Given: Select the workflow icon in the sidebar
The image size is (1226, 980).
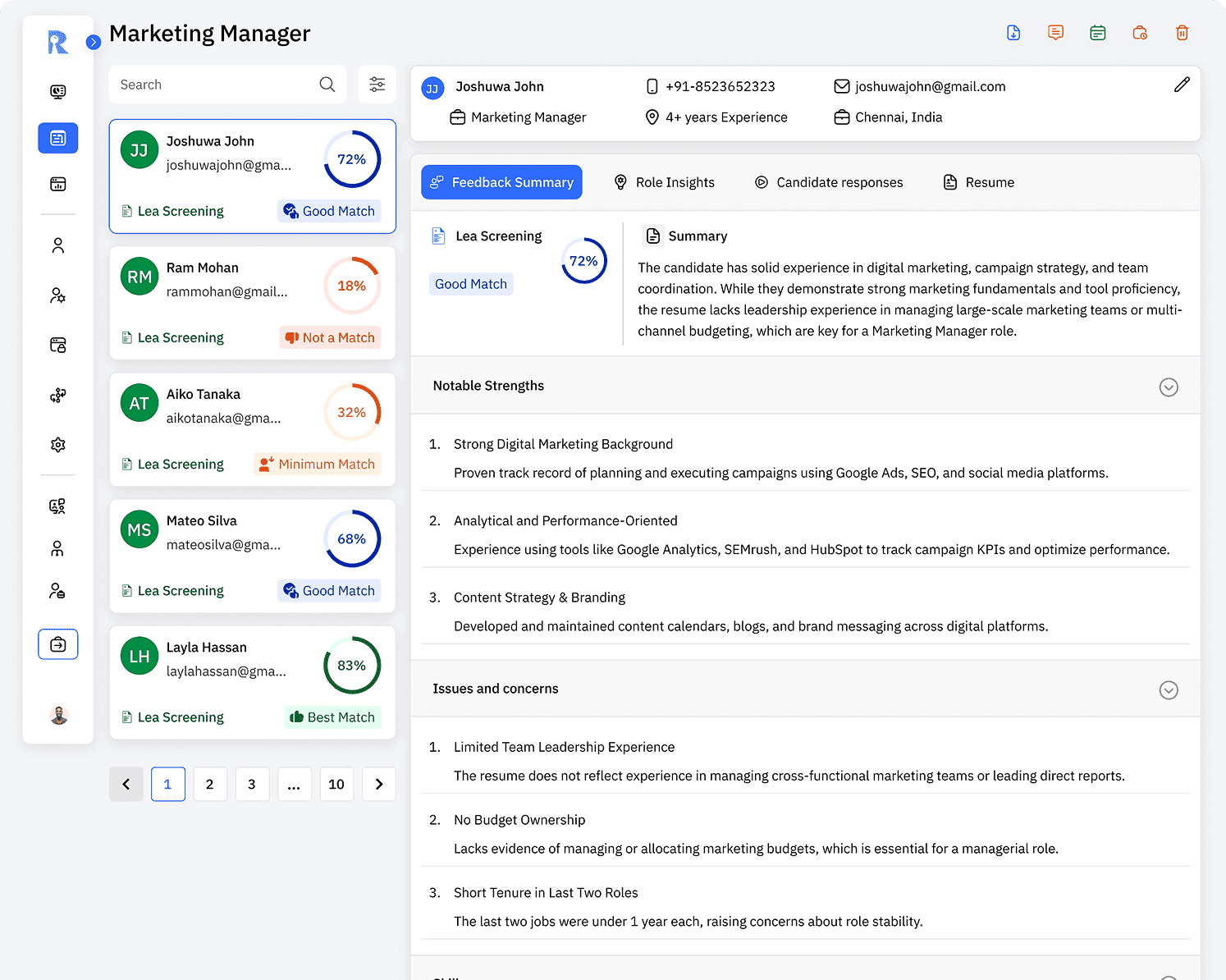Looking at the screenshot, I should pos(57,395).
